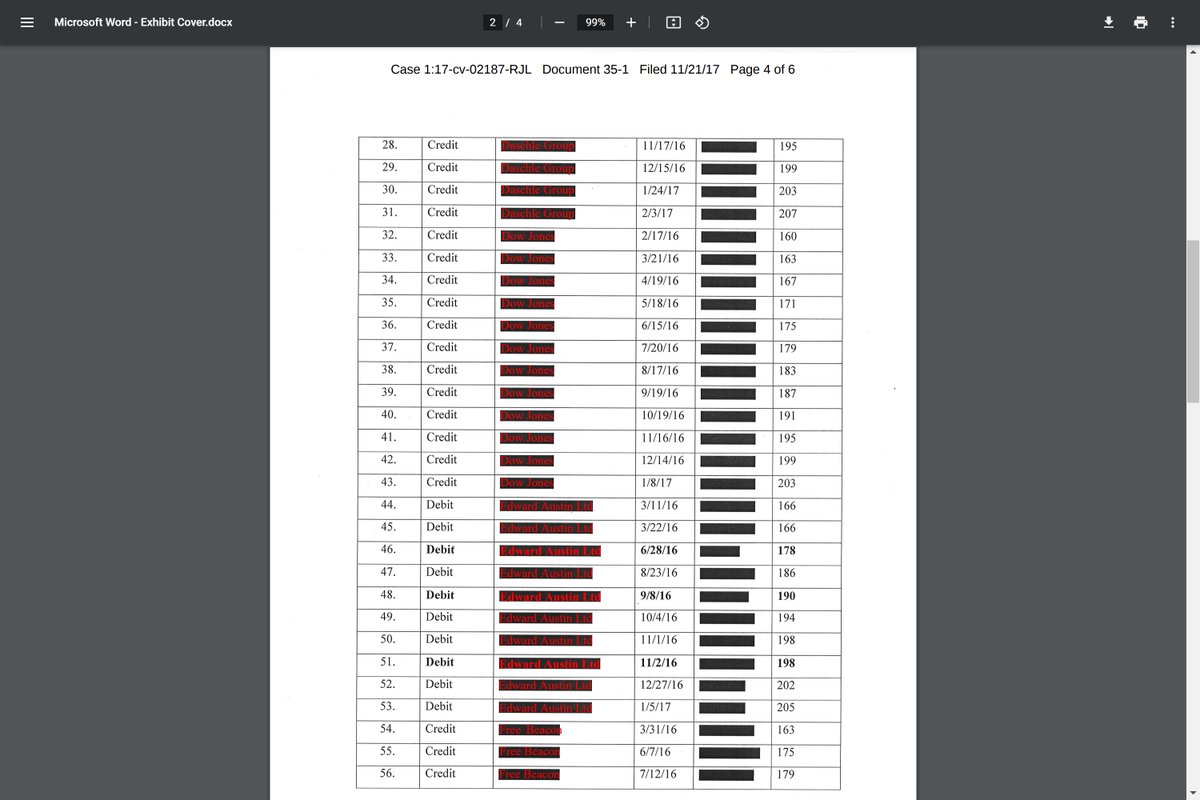Click bold value 178 in row 46
Viewport: 1200px width, 800px height.
(x=787, y=551)
